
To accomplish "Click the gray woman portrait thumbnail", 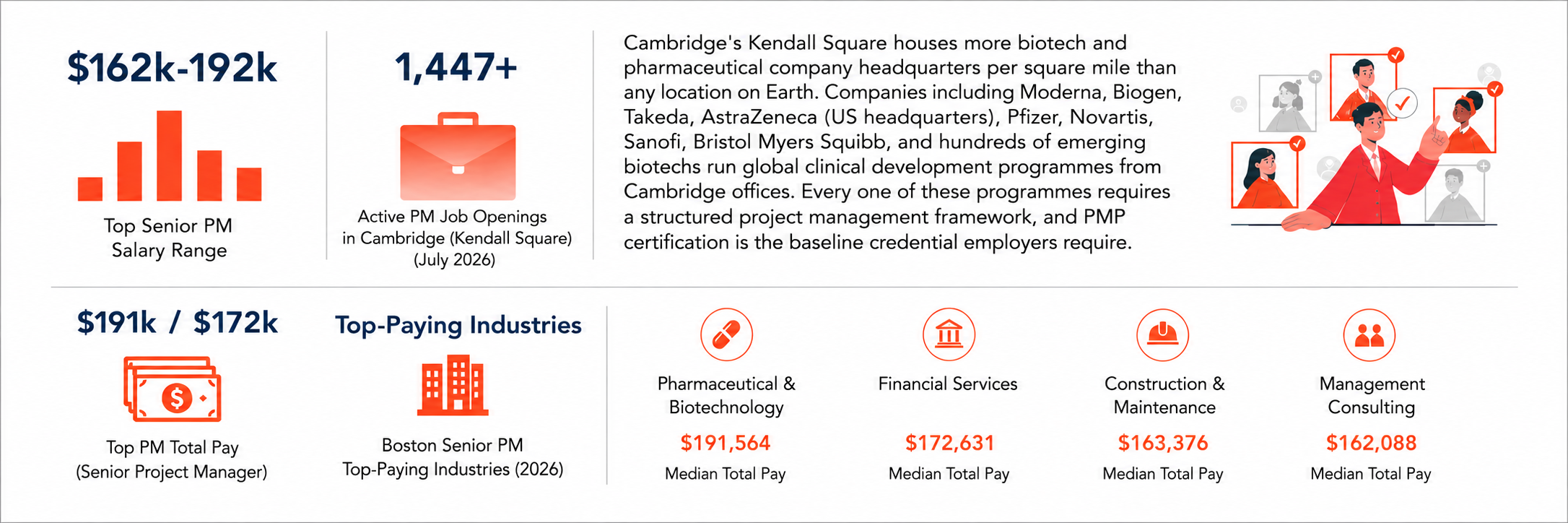I will pos(1287,103).
